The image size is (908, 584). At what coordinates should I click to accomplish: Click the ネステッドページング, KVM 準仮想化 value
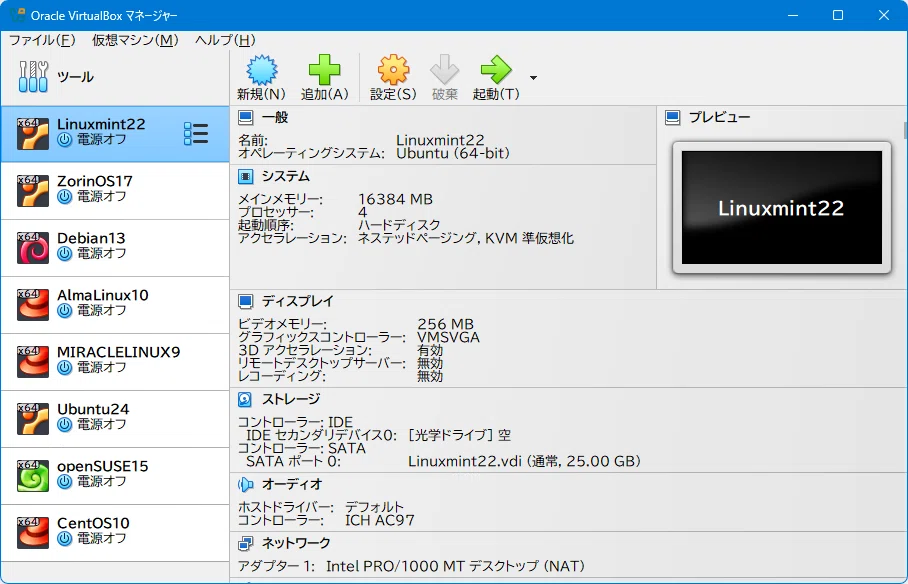(x=466, y=238)
